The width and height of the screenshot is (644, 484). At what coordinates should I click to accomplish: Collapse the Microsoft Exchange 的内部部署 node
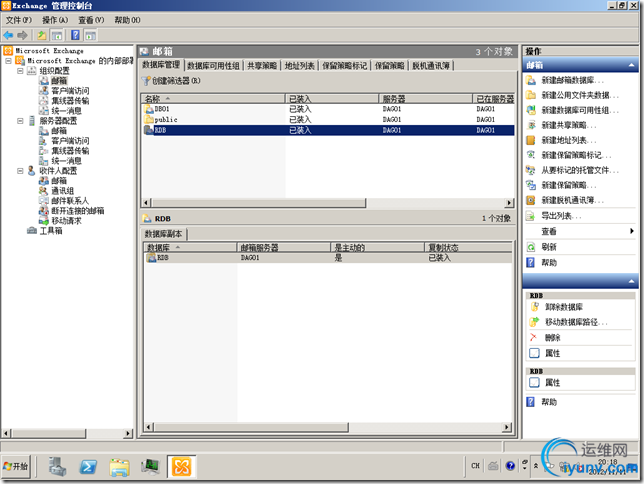[x=8, y=61]
